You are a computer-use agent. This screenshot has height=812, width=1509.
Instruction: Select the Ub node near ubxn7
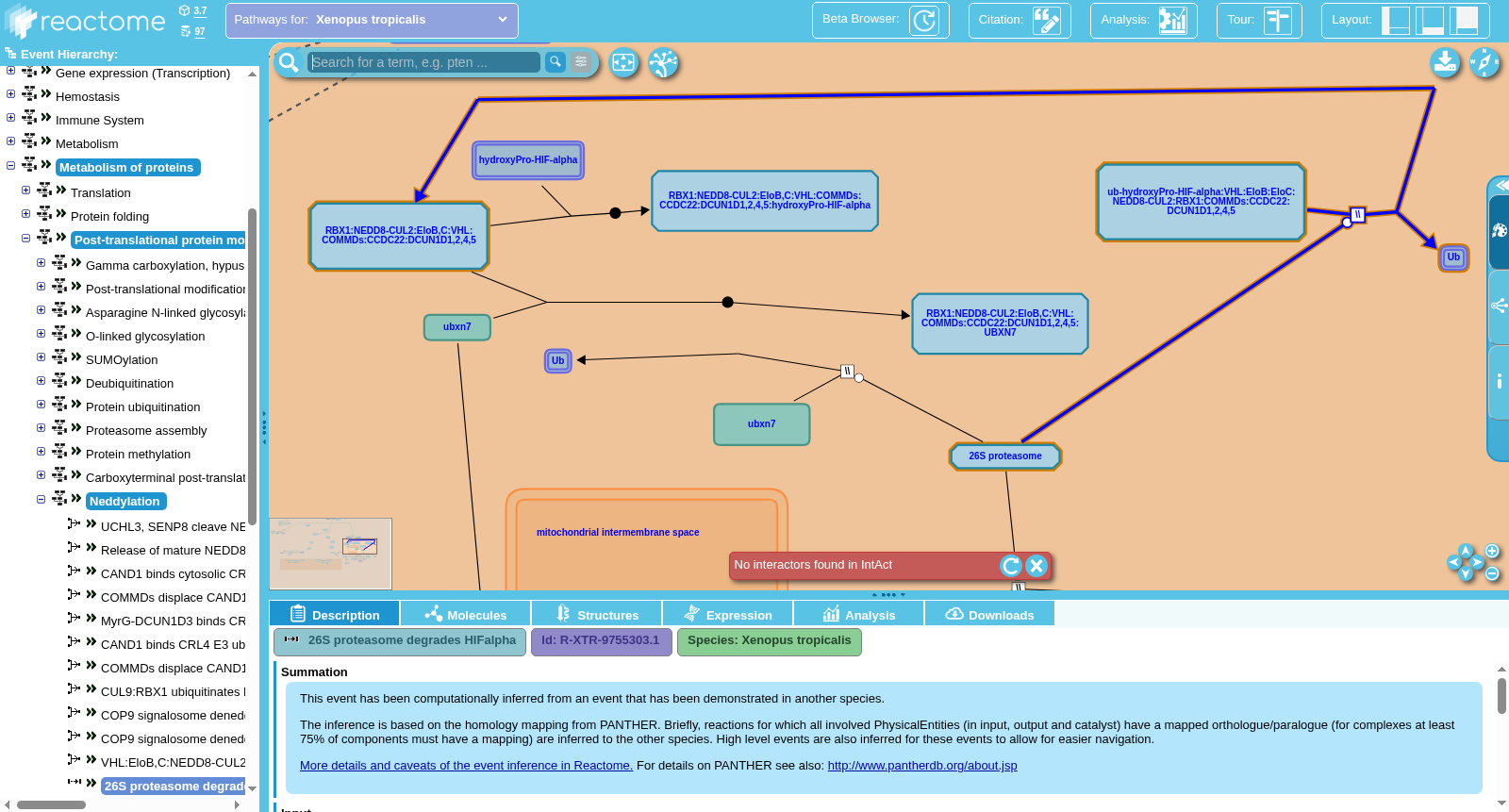click(558, 361)
